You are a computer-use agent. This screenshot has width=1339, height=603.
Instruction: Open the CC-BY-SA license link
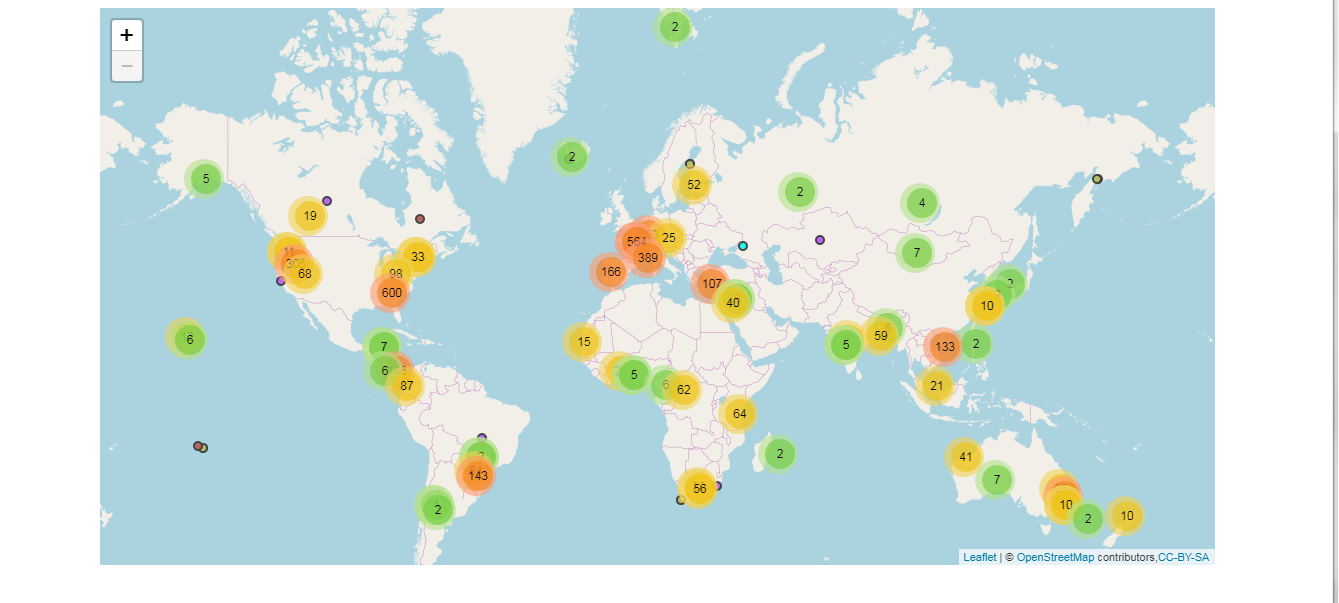pos(1183,555)
